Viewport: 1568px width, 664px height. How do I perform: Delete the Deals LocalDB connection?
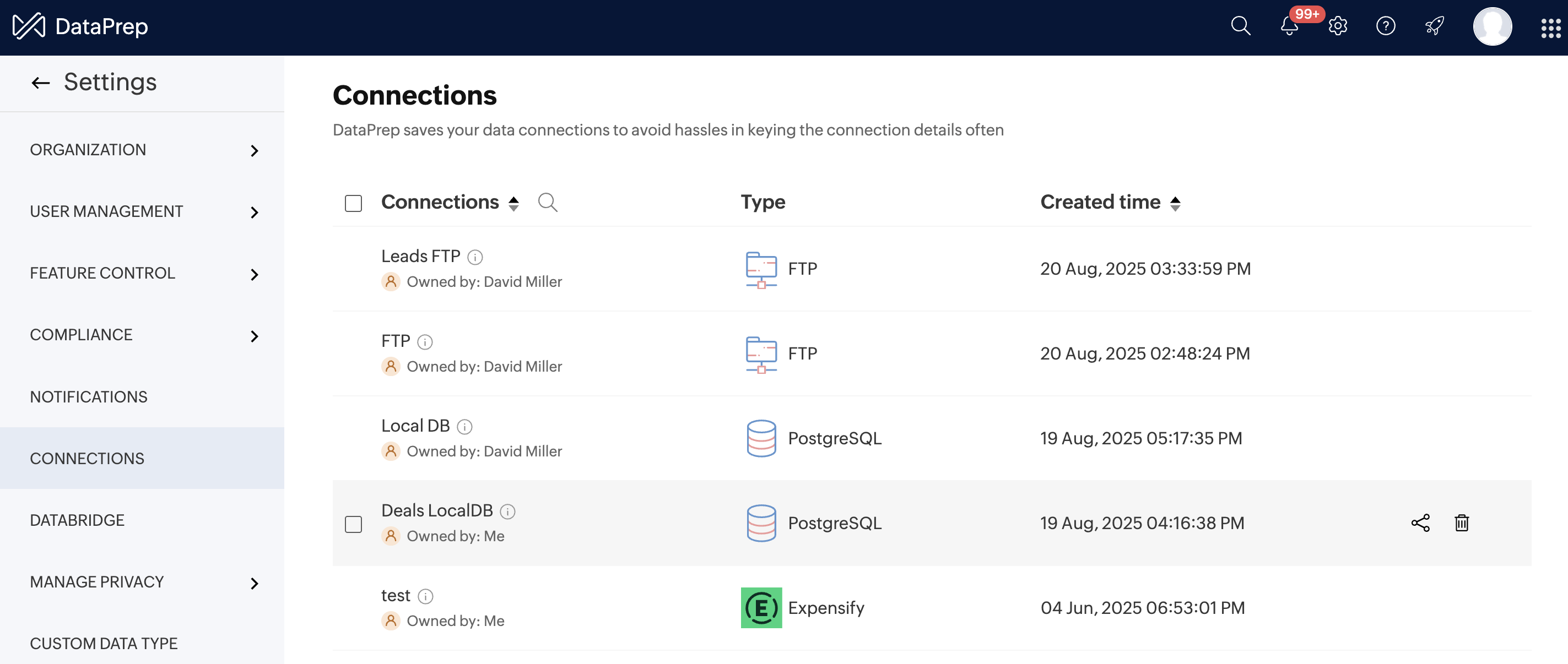pyautogui.click(x=1462, y=523)
